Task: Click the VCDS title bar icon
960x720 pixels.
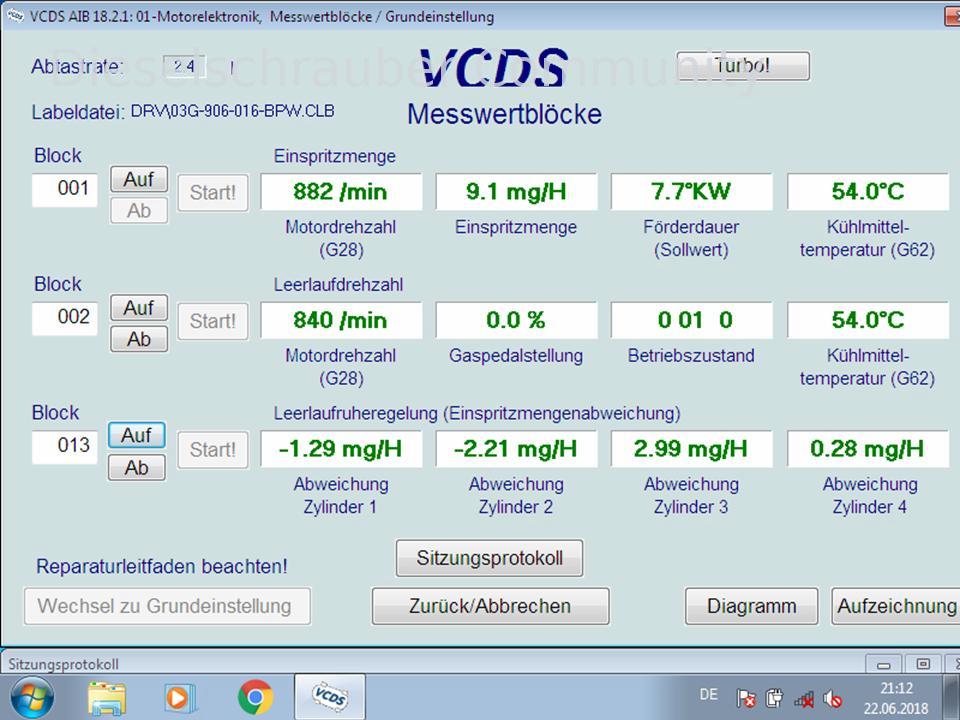Action: click(x=15, y=15)
